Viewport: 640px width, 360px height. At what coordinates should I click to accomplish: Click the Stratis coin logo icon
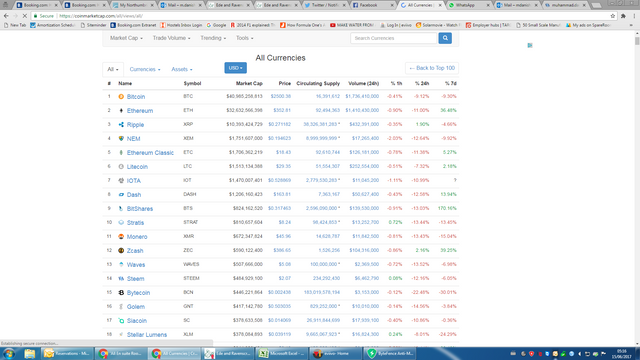121,222
